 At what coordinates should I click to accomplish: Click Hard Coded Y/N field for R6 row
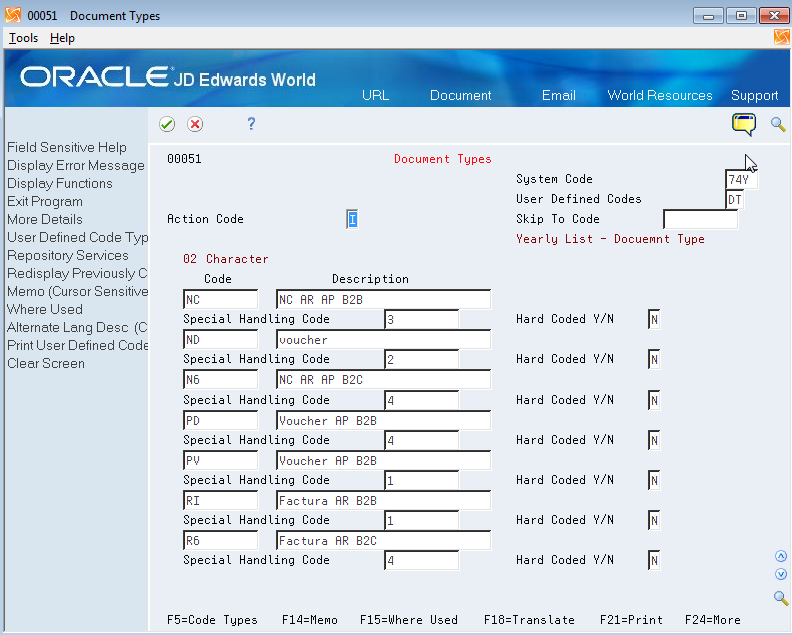pyautogui.click(x=654, y=561)
